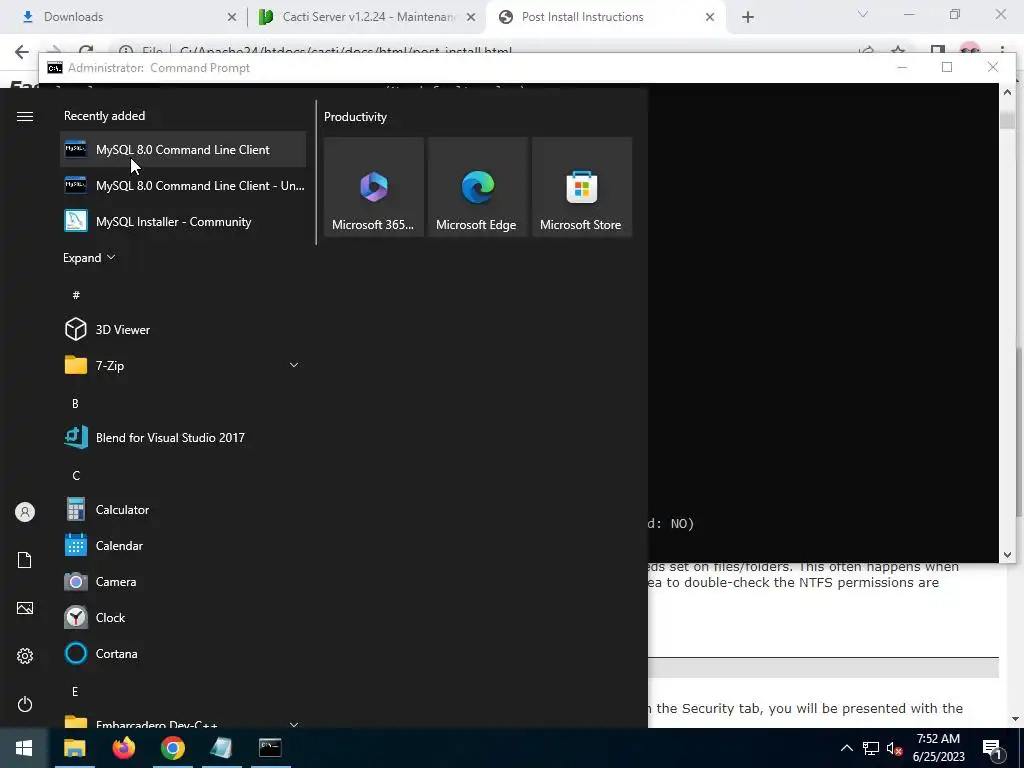Close the Cacti Server tab
Viewport: 1024px width, 768px height.
point(471,17)
